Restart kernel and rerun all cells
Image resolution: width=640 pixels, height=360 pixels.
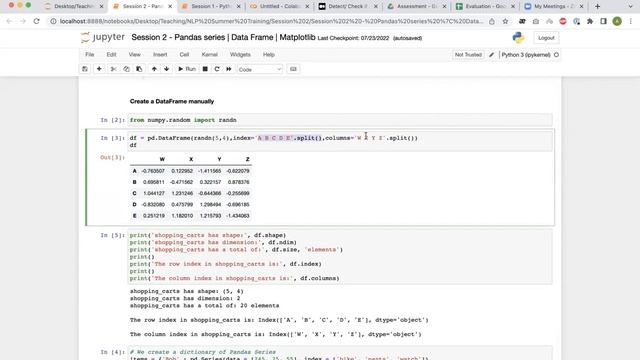[x=229, y=69]
